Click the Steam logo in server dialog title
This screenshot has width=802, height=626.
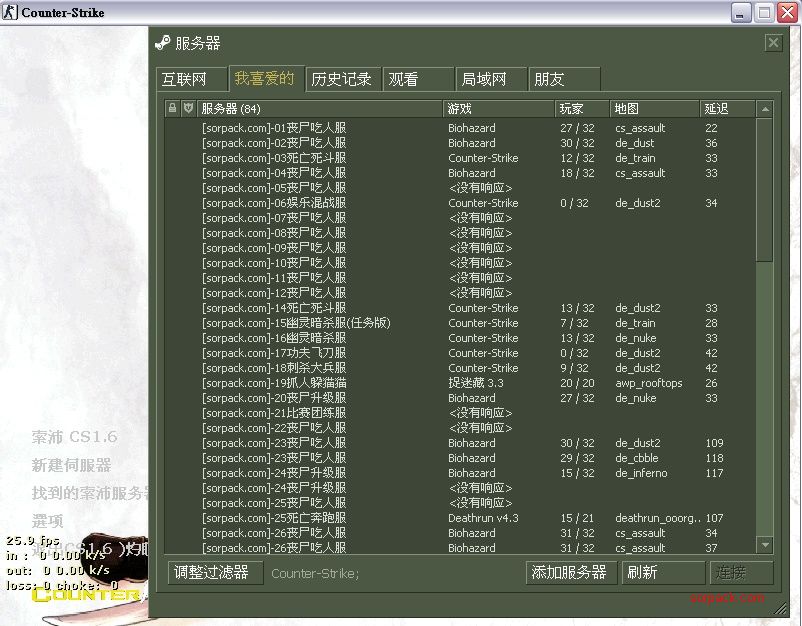coord(162,43)
